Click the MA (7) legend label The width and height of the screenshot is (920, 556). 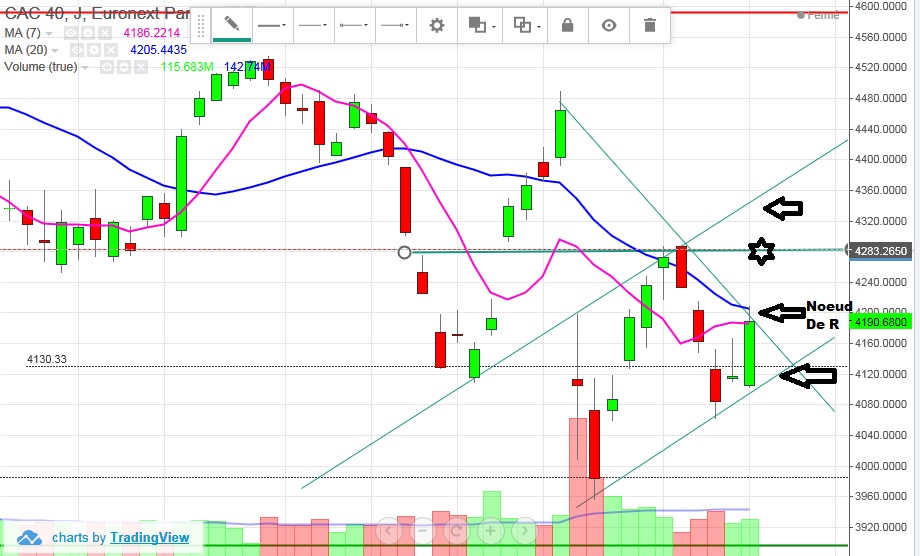(x=22, y=33)
